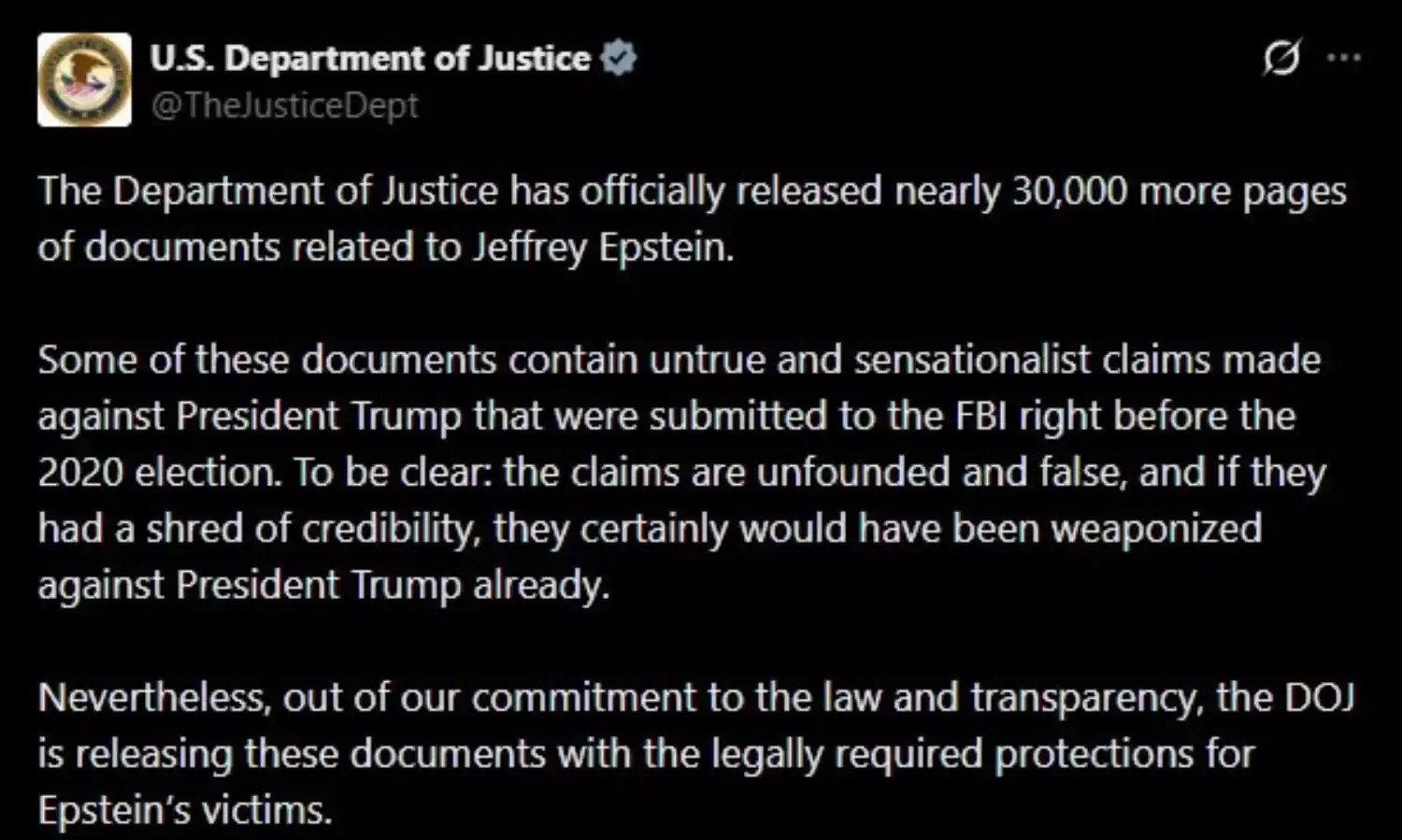Image resolution: width=1402 pixels, height=840 pixels.
Task: Click the phrase "To be clear" in the post
Action: coord(393,472)
